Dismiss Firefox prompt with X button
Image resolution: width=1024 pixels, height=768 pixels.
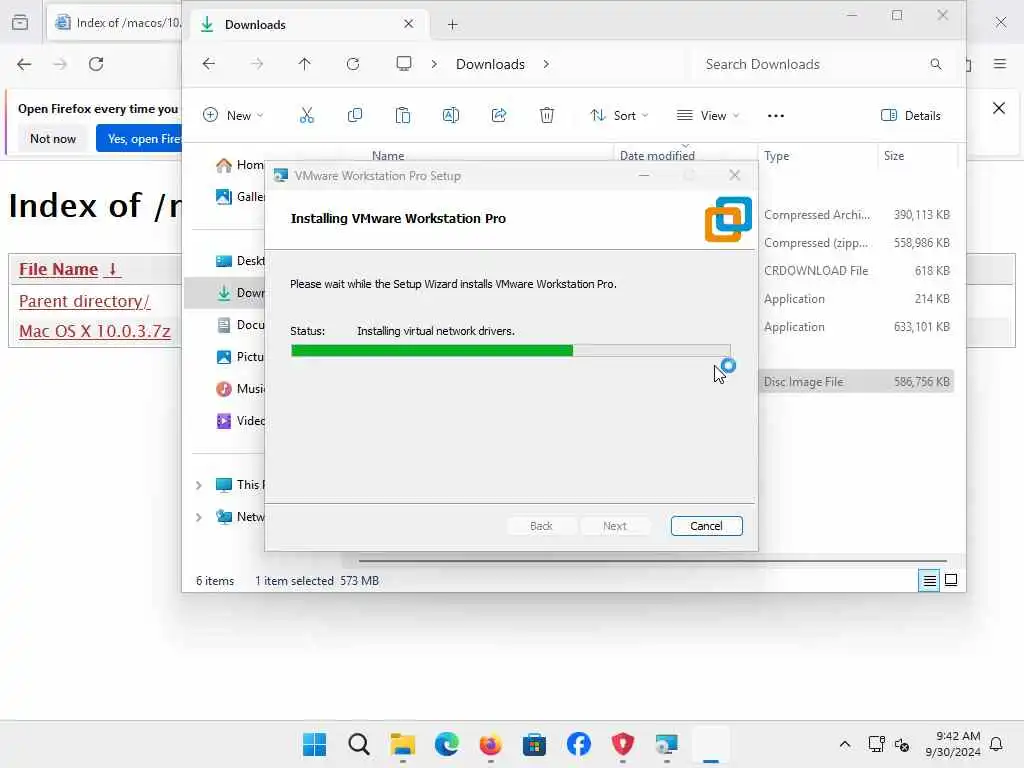(999, 108)
